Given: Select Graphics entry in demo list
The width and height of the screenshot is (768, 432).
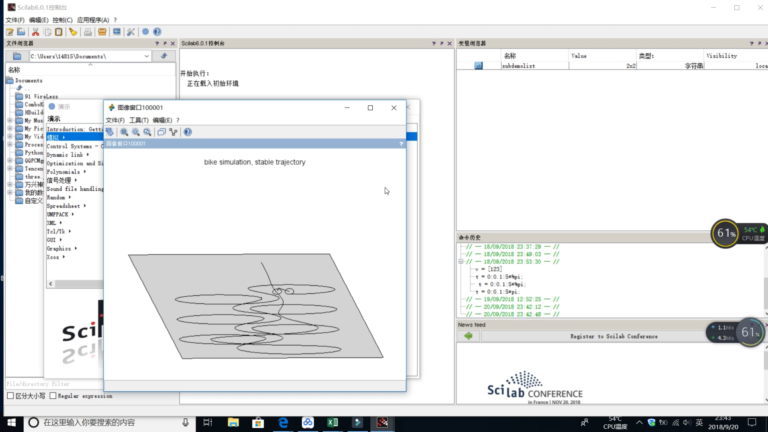Looking at the screenshot, I should pos(59,249).
